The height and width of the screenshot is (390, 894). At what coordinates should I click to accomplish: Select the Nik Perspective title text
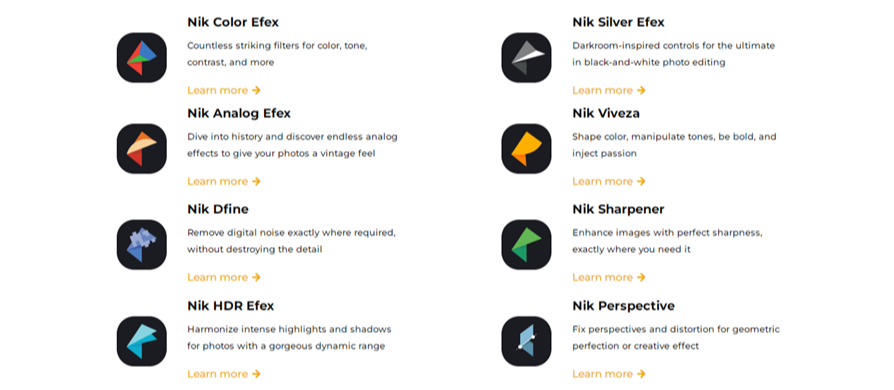623,306
